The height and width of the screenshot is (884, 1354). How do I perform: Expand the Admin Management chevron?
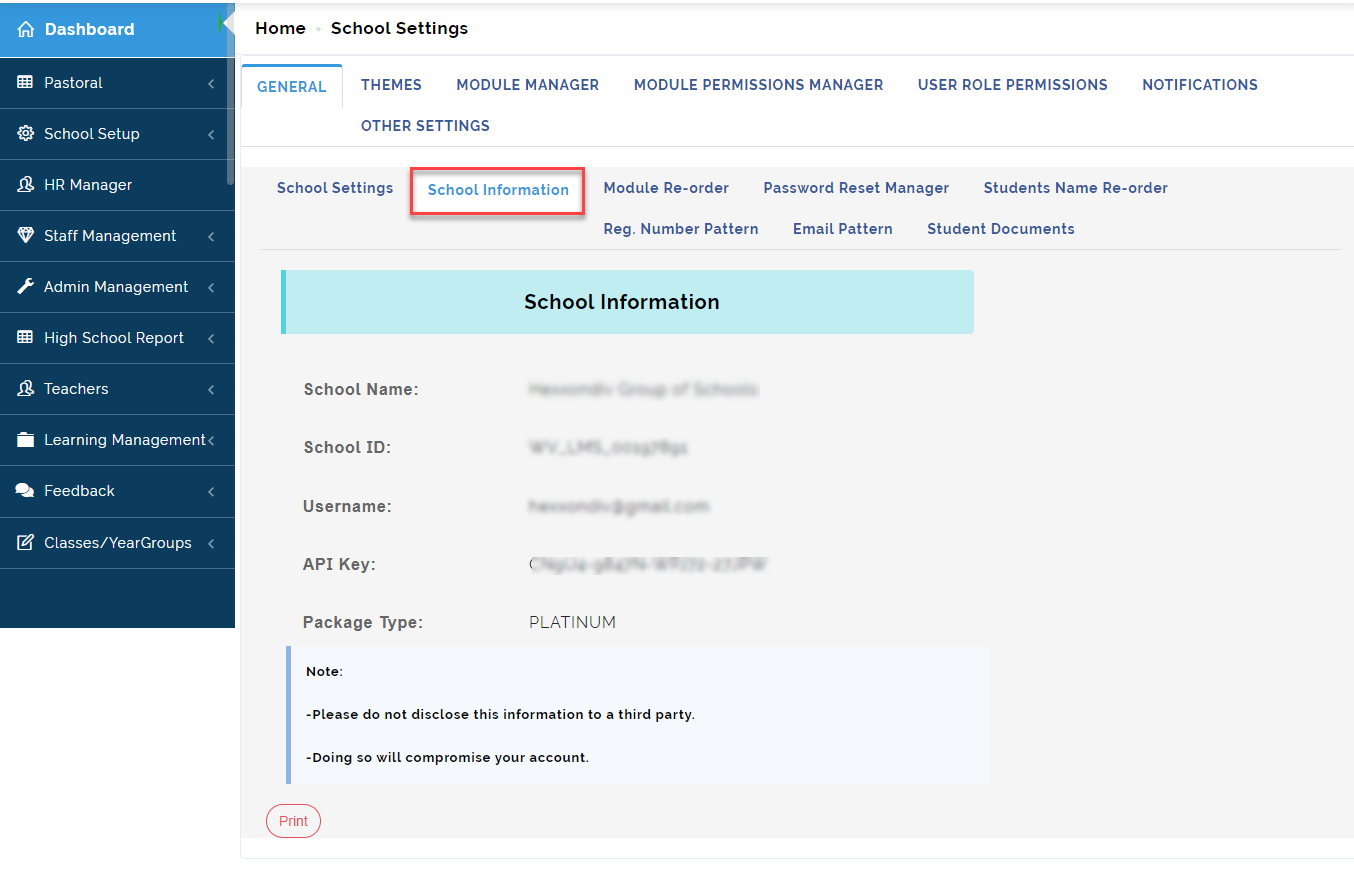pyautogui.click(x=211, y=288)
